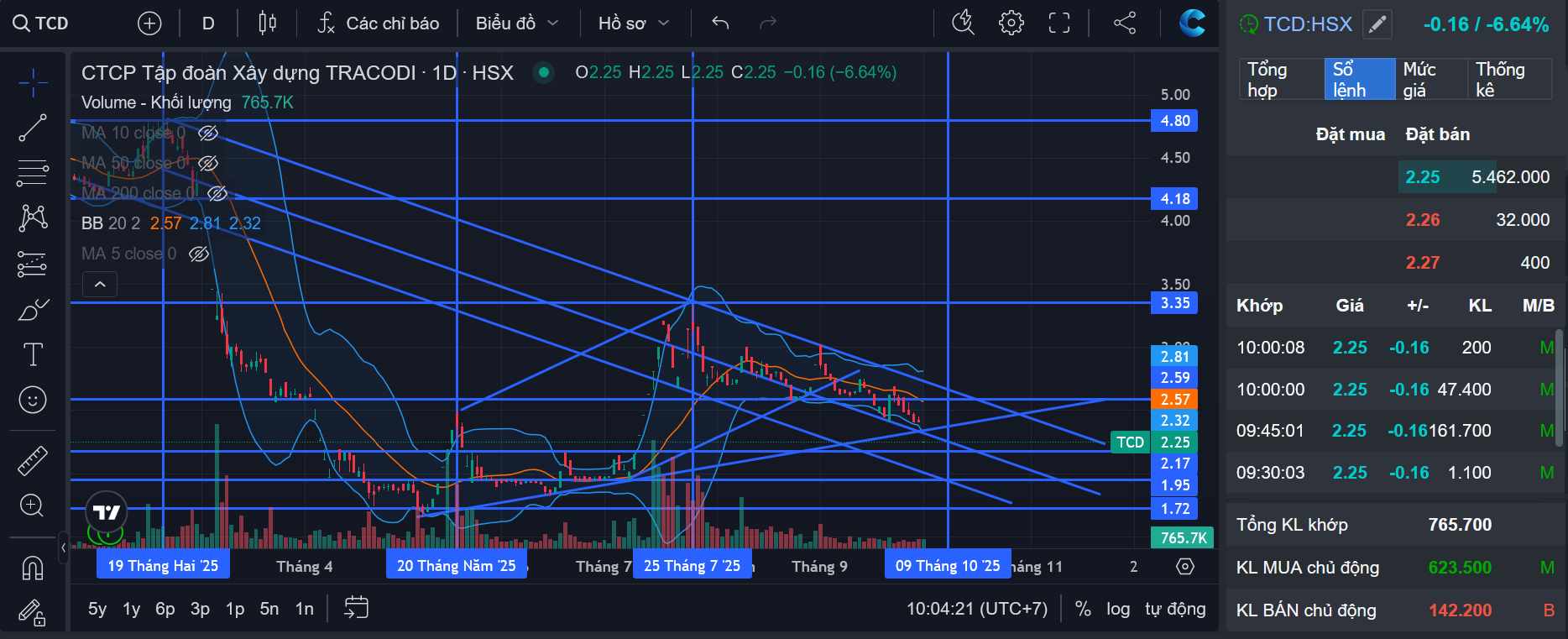Image resolution: width=1568 pixels, height=639 pixels.
Task: Toggle visibility of MA 5 close indicator
Action: [198, 254]
